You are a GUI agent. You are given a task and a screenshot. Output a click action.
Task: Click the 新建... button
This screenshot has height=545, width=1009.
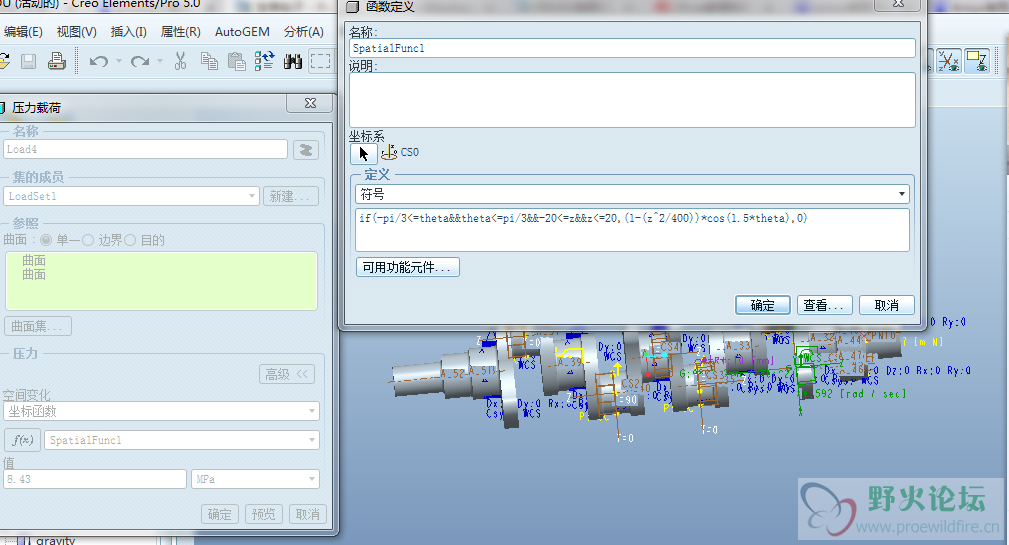tap(291, 196)
